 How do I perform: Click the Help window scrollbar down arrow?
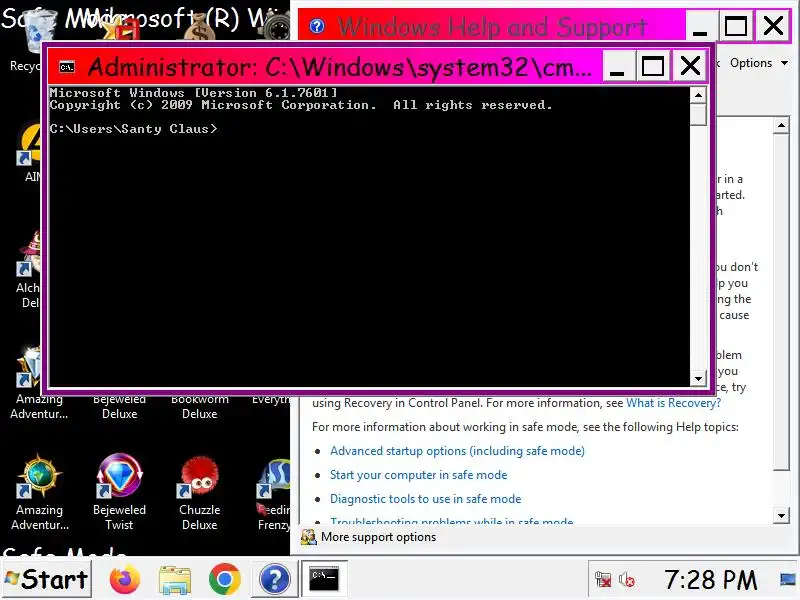pos(781,515)
